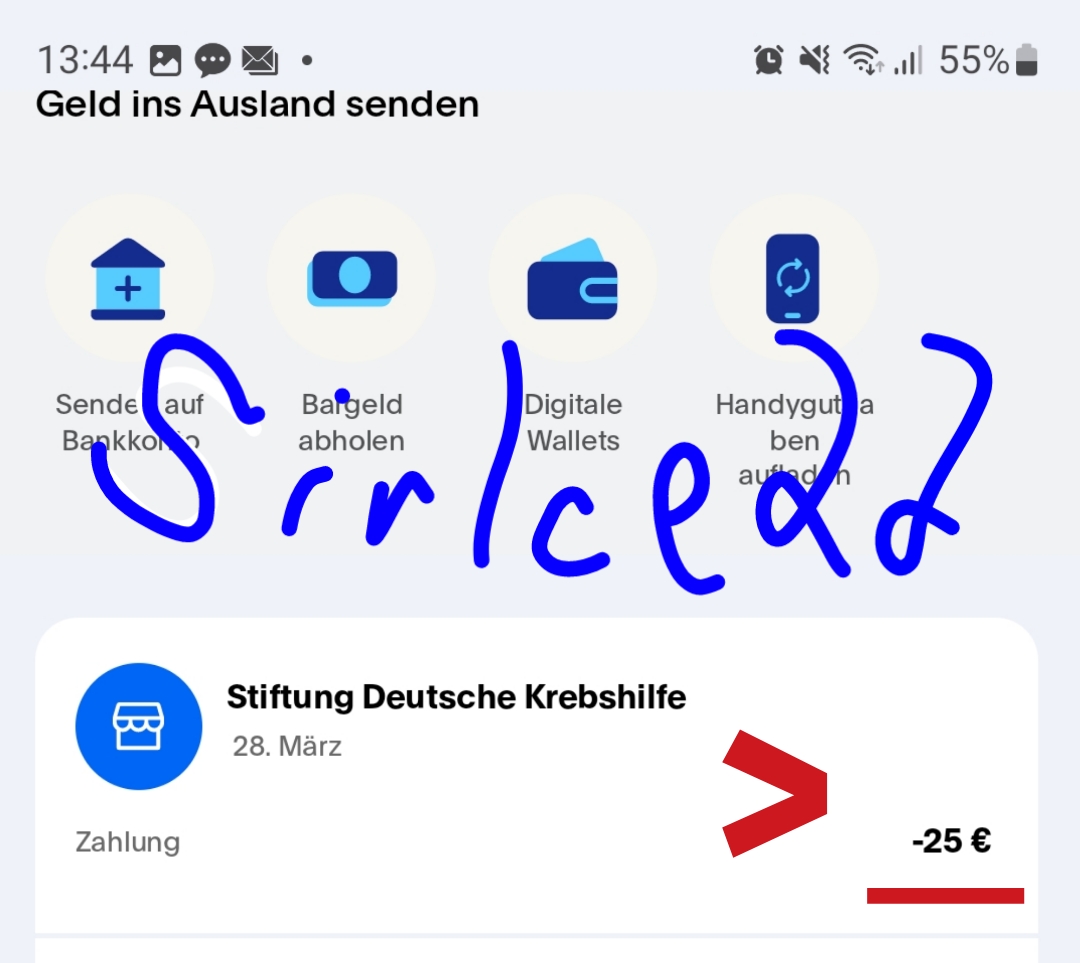Tap the mobile signal strength icon
The image size is (1080, 963).
(x=908, y=59)
